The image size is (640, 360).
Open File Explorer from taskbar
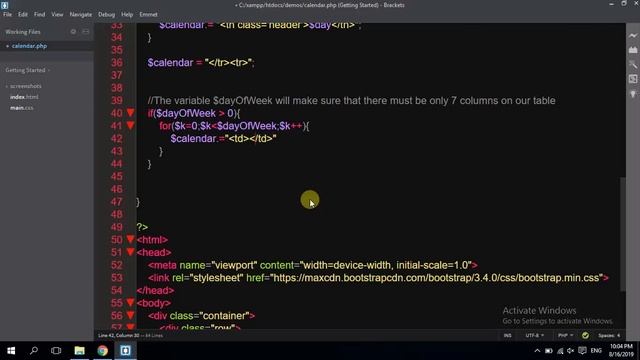click(79, 351)
